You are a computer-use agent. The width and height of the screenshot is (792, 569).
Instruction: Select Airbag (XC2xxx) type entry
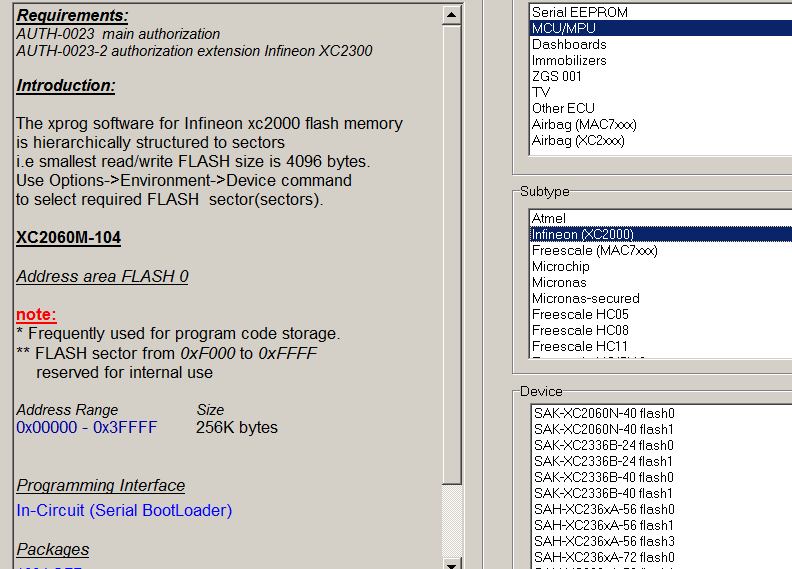pyautogui.click(x=661, y=140)
